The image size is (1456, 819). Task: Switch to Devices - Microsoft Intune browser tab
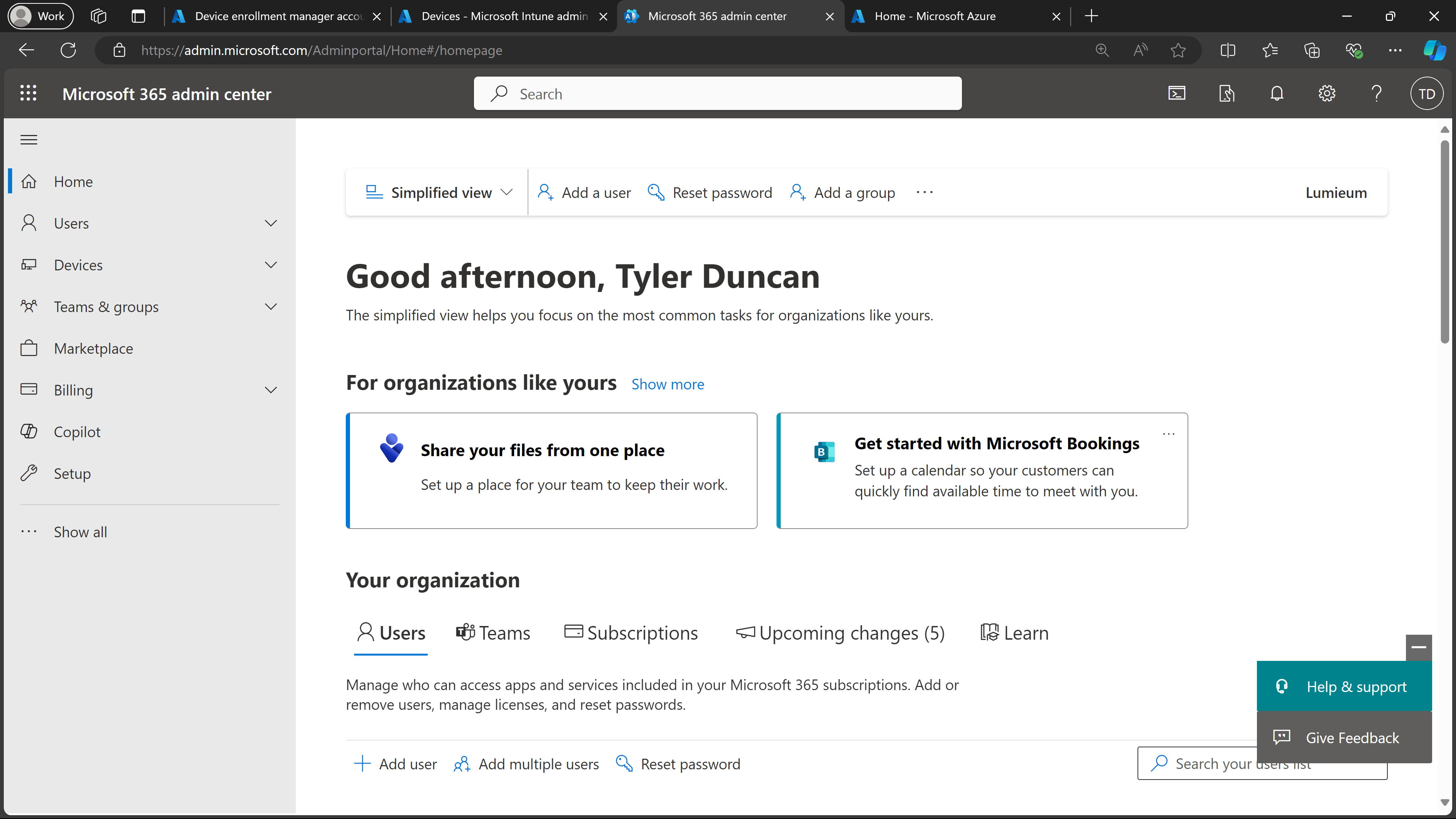coord(503,16)
